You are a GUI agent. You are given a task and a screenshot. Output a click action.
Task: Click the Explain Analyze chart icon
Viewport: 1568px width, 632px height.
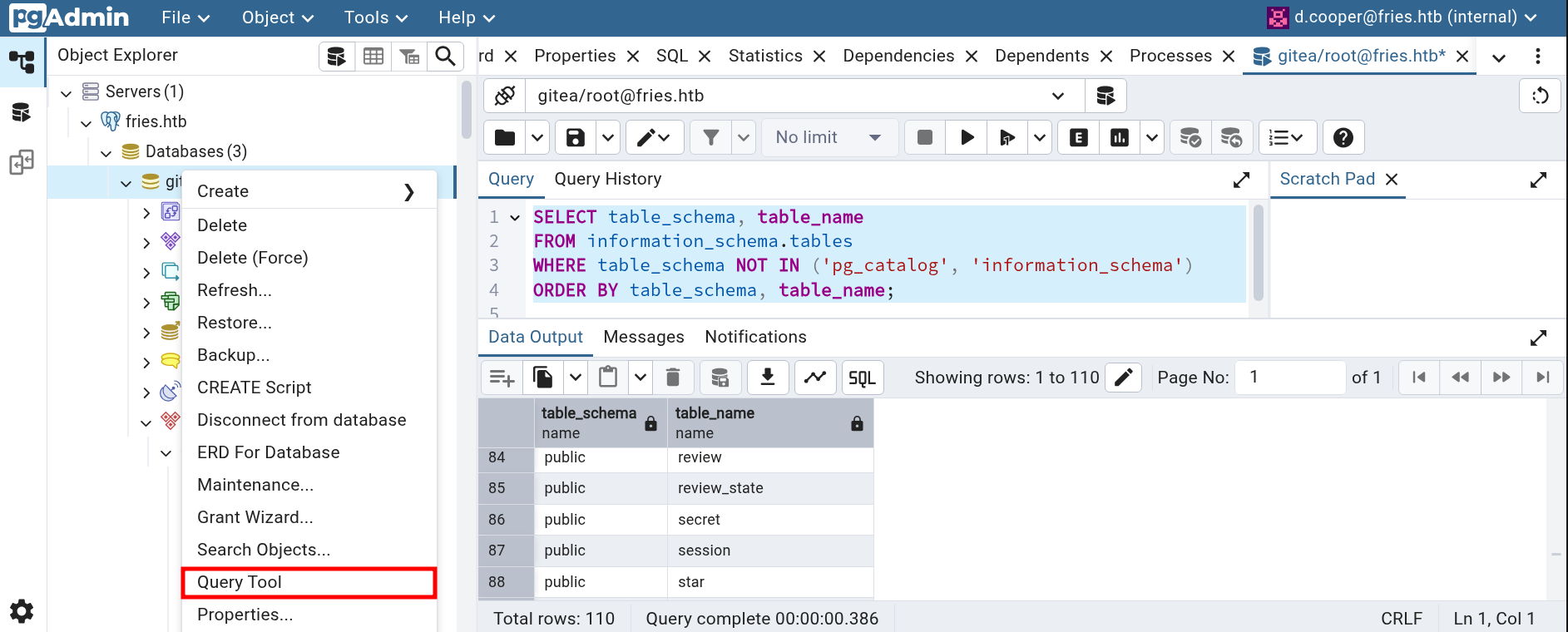(x=1120, y=137)
